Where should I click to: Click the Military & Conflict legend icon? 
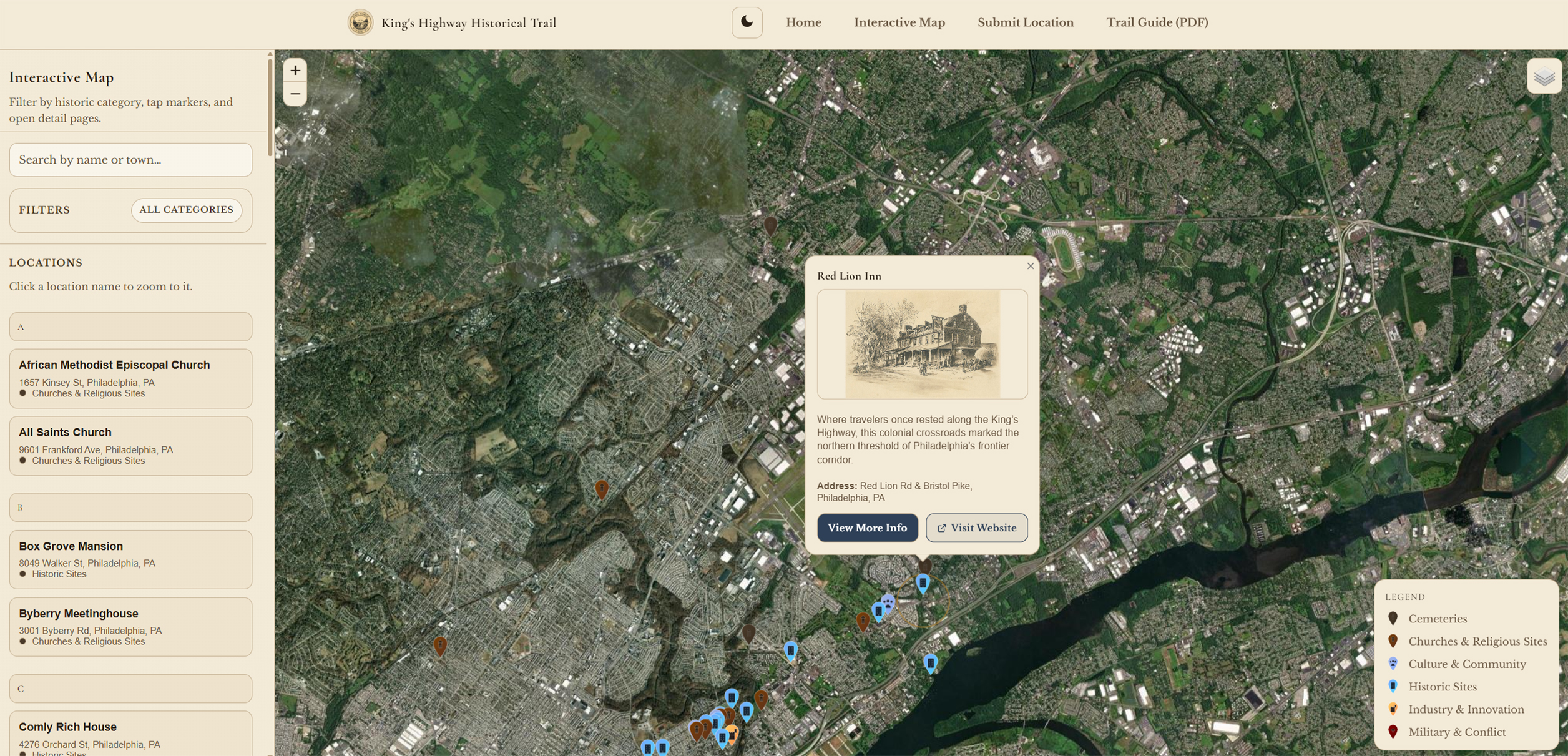coord(1393,732)
